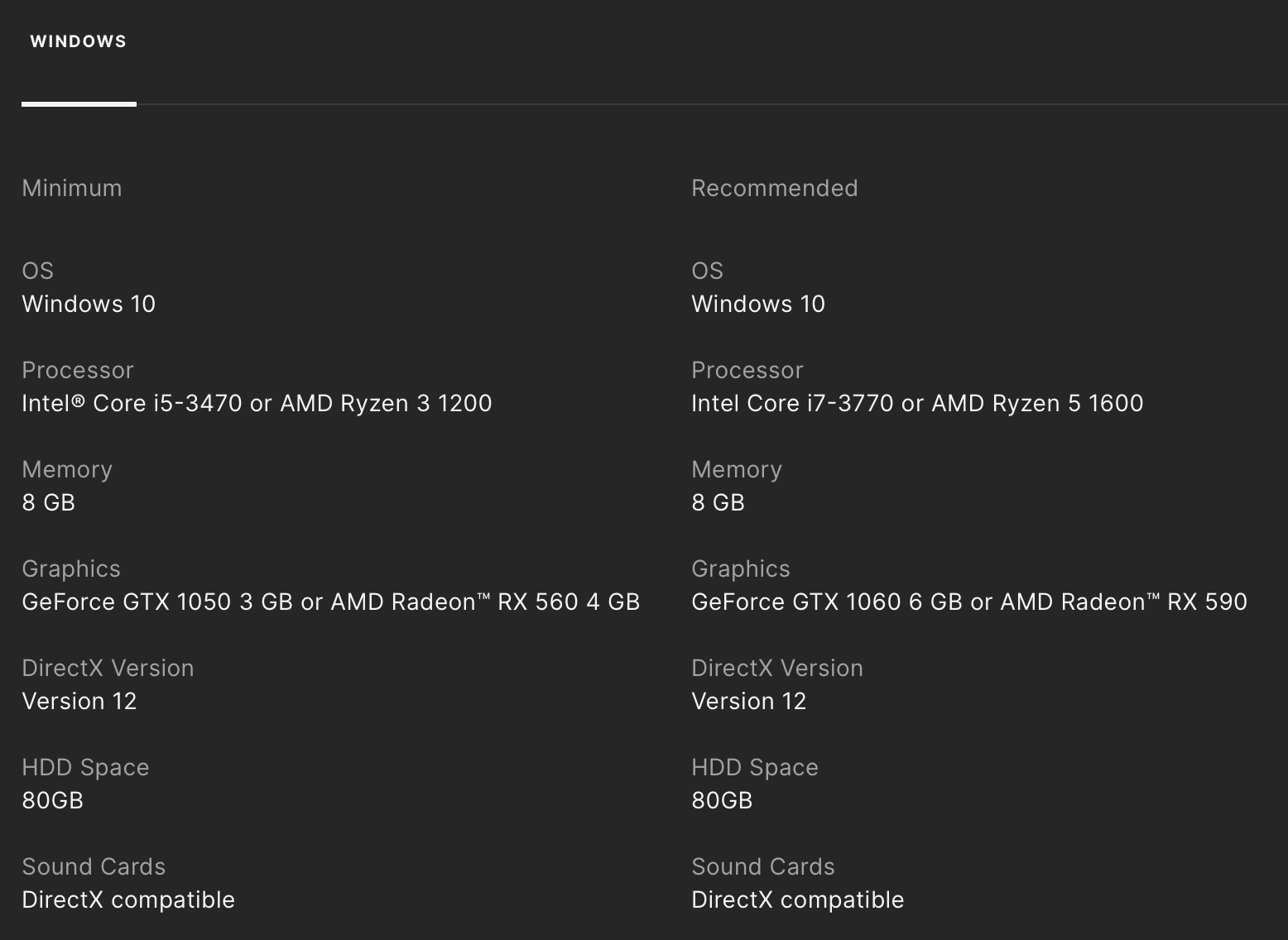Click the 8 GB value under Recommended Memory
1288x940 pixels.
tap(718, 503)
